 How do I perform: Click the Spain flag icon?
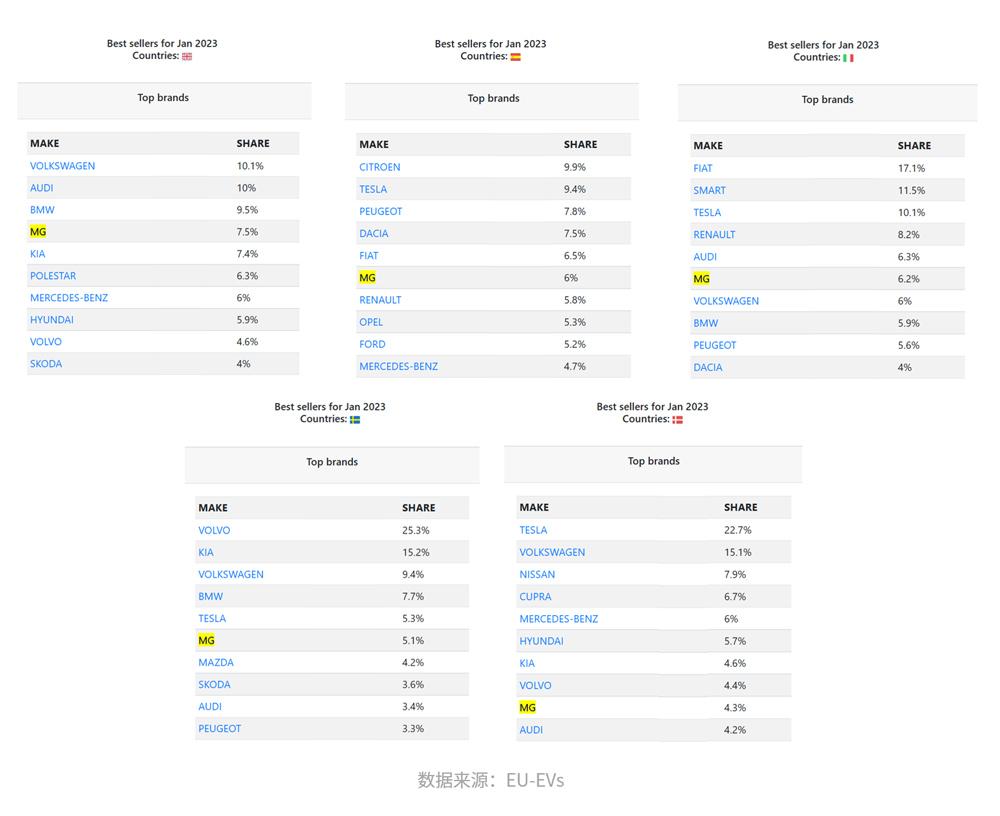point(515,57)
